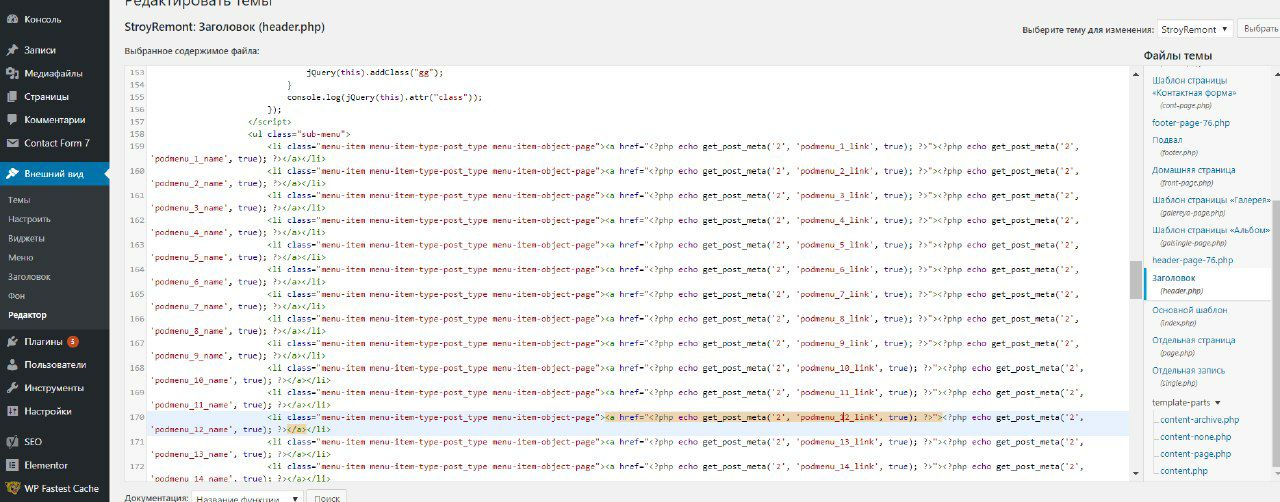1280x502 pixels.
Task: Click the Пользователи user icon
Action: tap(11, 364)
